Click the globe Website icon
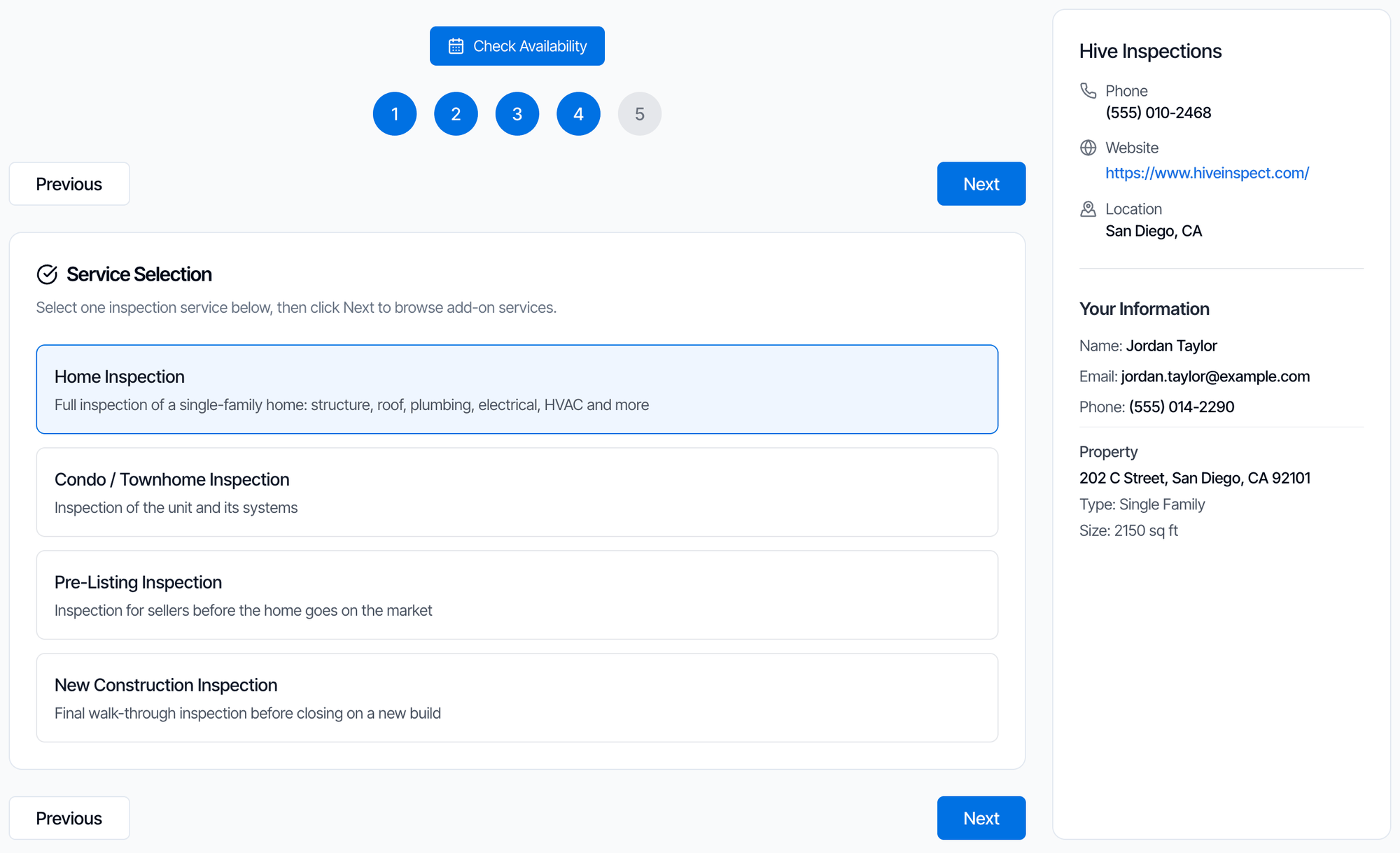This screenshot has height=853, width=1400. point(1088,148)
